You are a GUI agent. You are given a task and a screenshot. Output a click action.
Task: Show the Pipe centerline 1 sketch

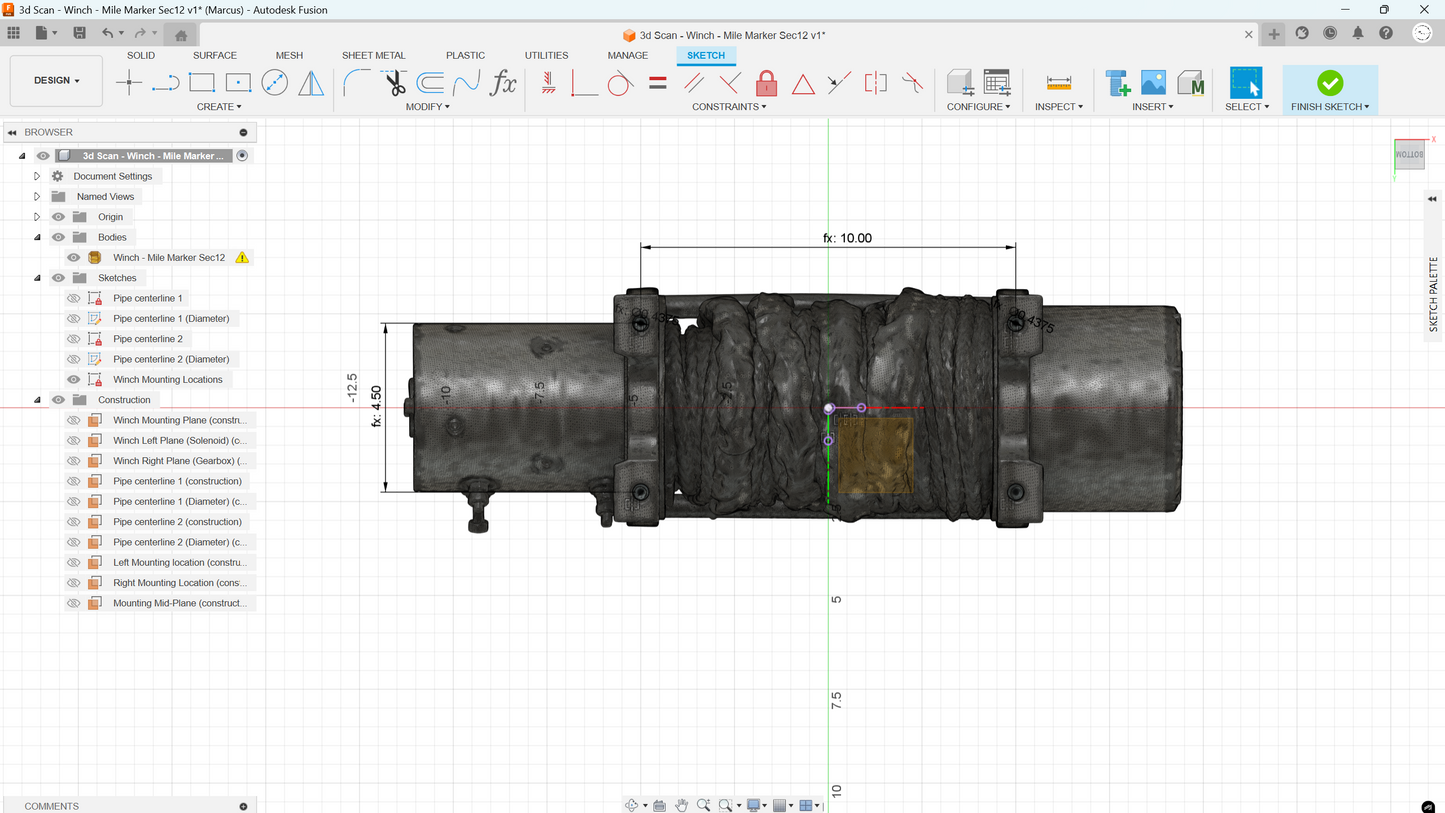pos(73,298)
